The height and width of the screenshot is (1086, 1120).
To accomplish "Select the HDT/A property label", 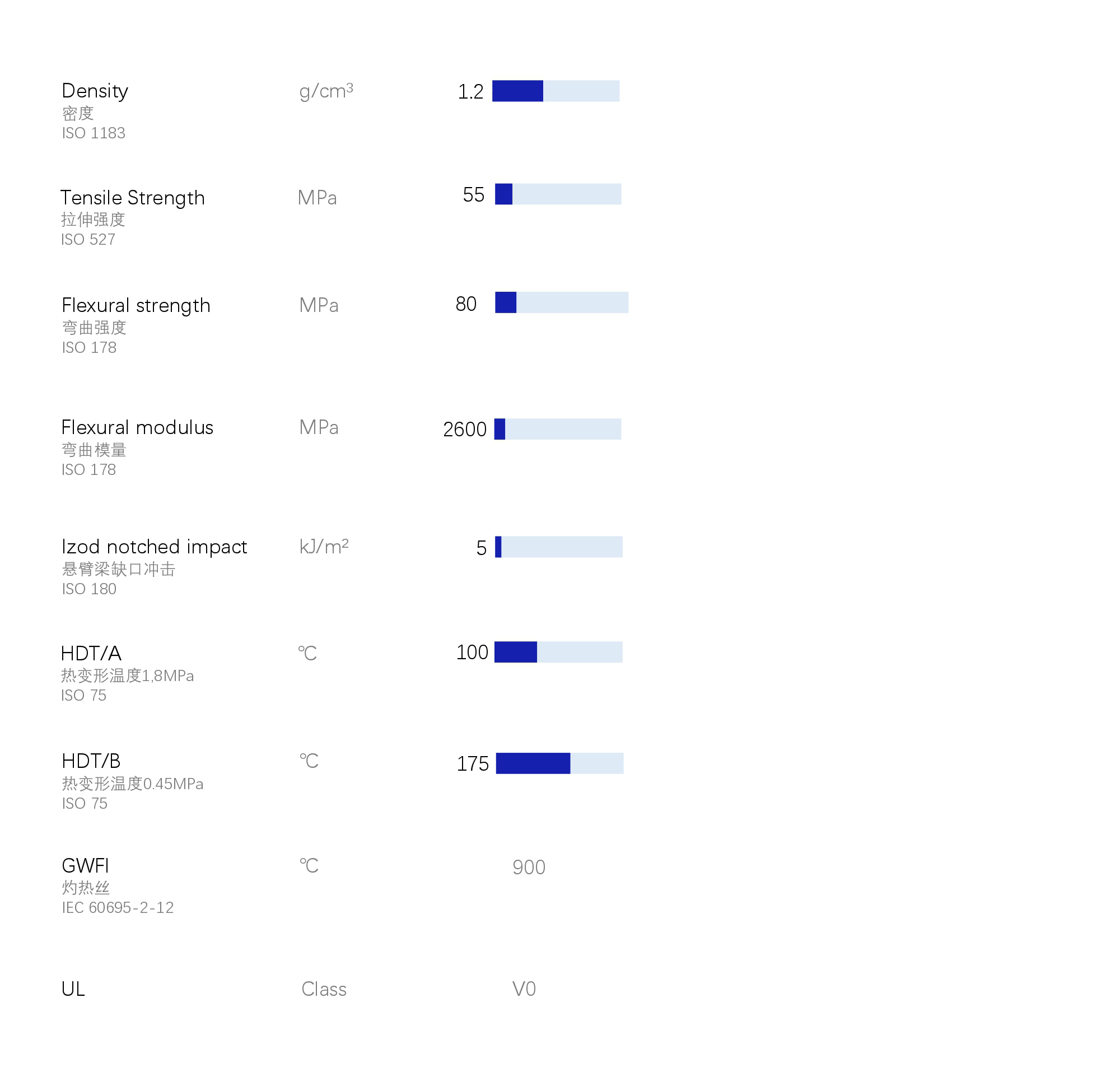I will 91,653.
